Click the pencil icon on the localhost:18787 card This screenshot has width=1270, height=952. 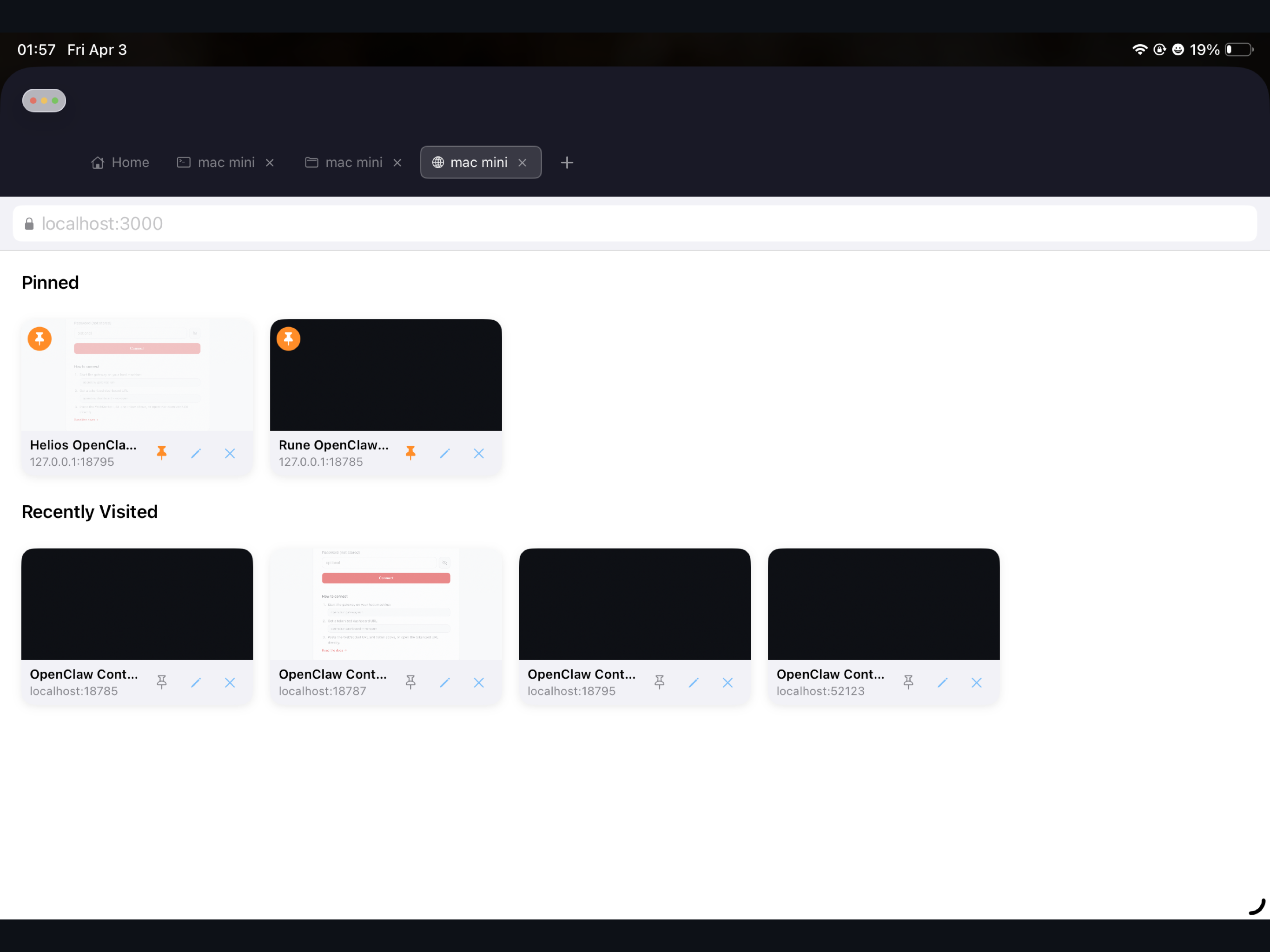click(x=445, y=683)
